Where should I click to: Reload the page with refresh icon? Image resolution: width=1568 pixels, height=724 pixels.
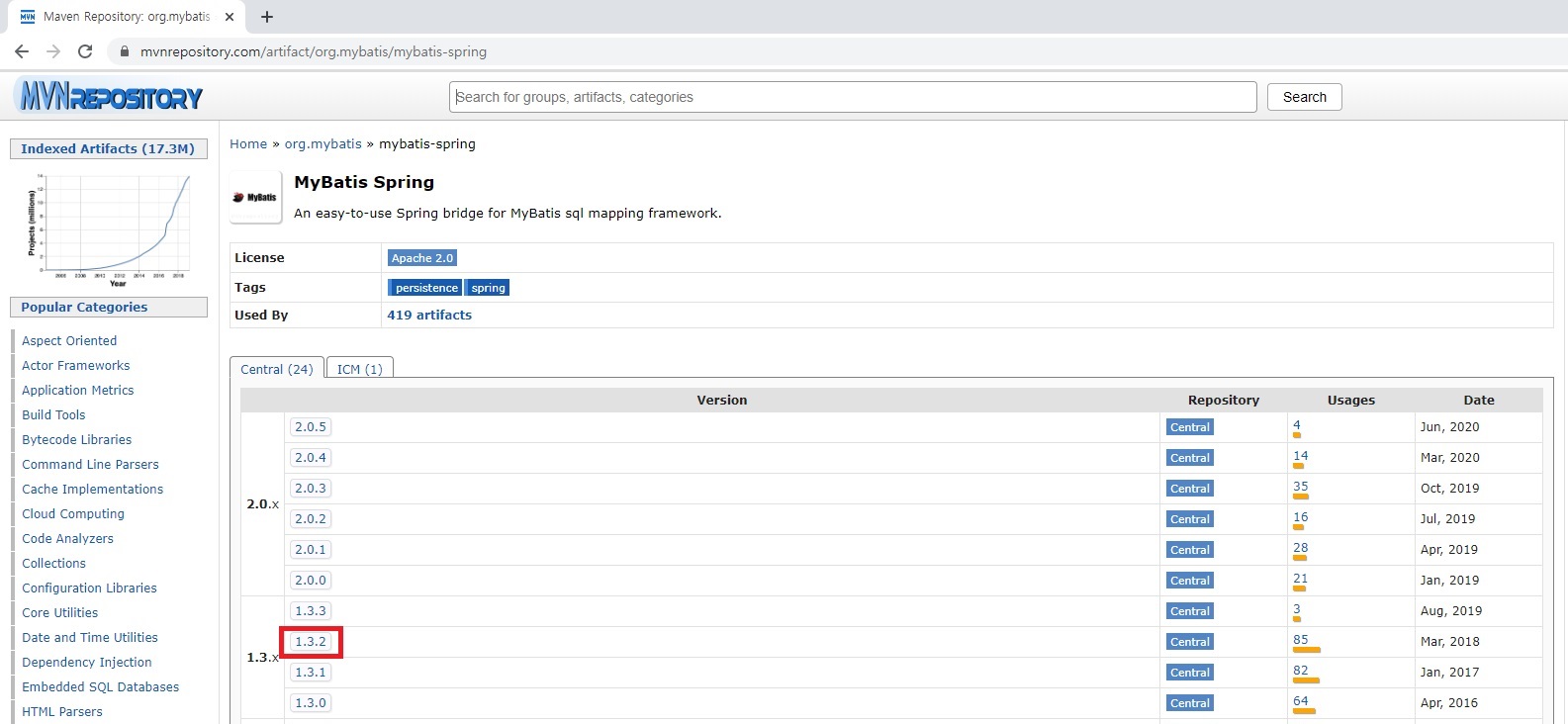[85, 51]
